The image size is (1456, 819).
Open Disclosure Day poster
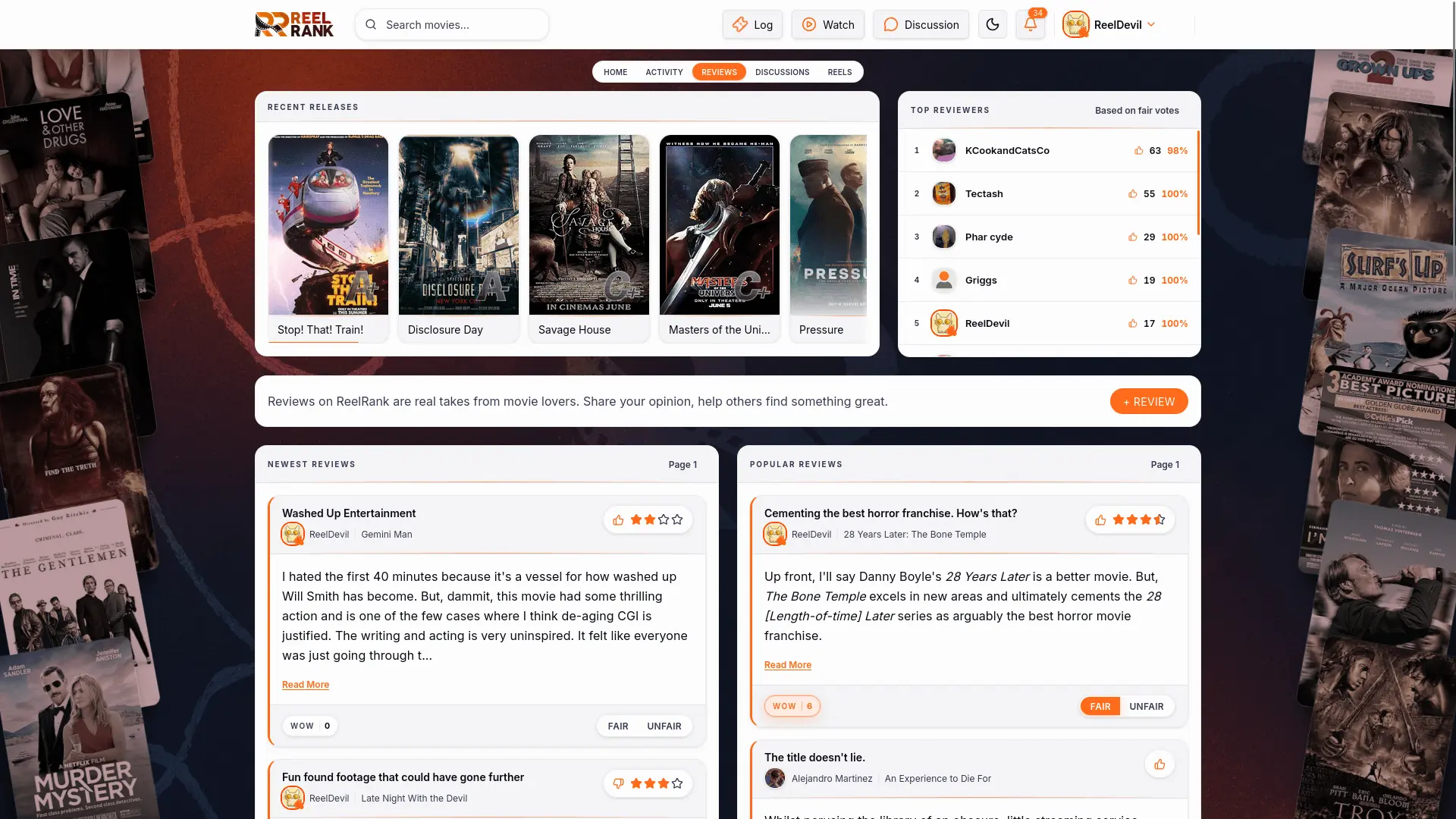coord(459,225)
